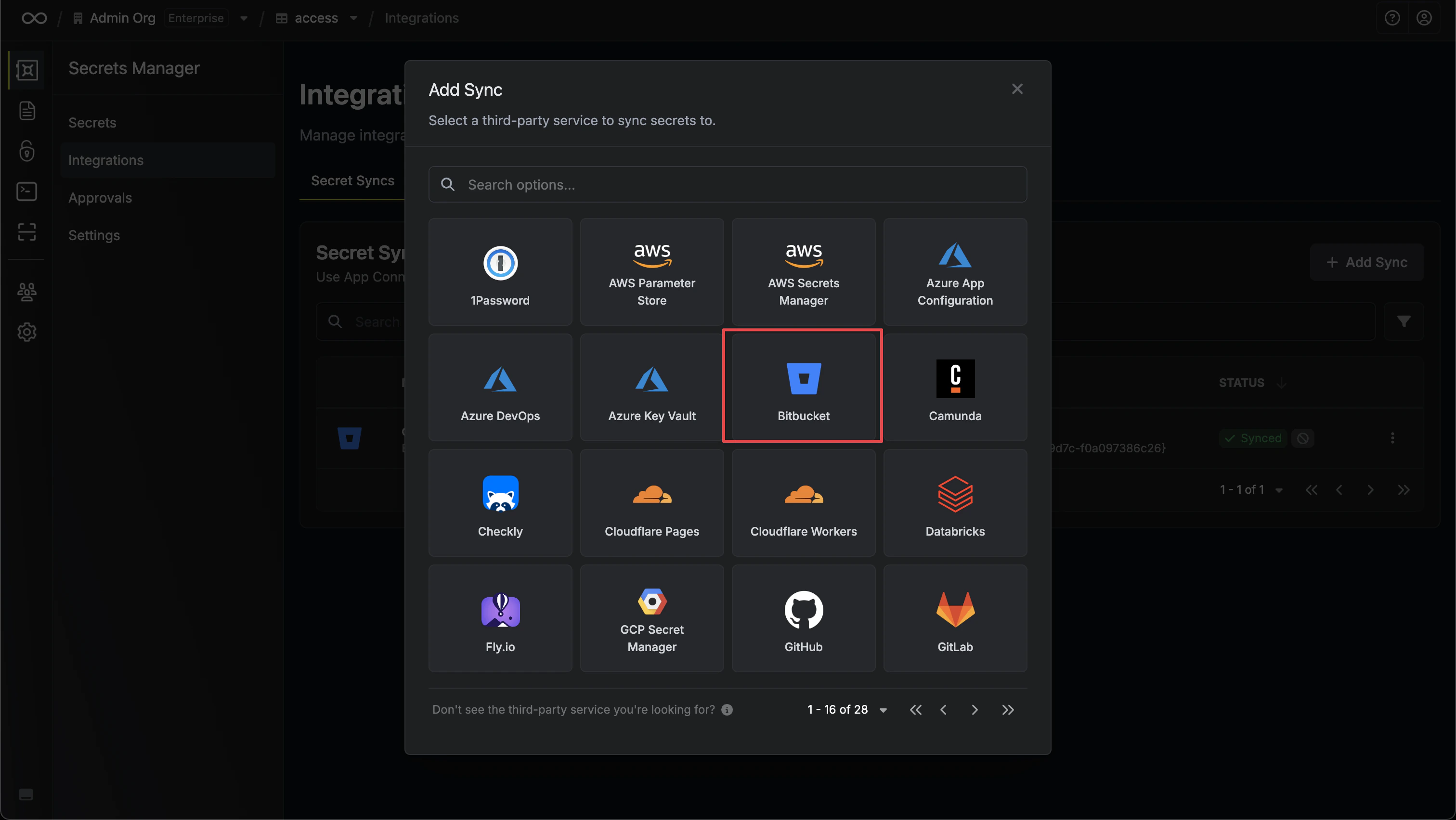Choose AWS Parameter Store integration
Viewport: 1456px width, 820px height.
(x=652, y=271)
